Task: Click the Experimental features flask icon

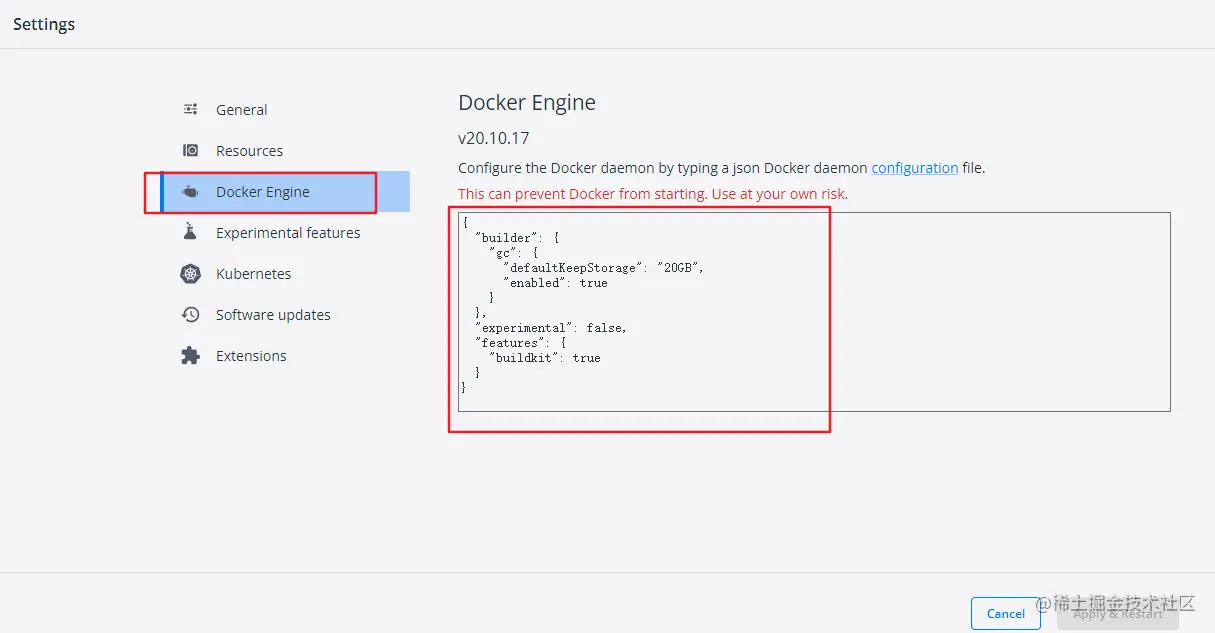Action: [x=190, y=232]
